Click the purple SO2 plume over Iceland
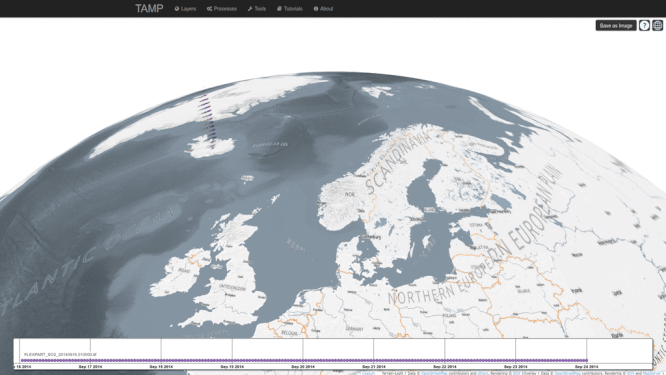The height and width of the screenshot is (375, 666). (x=208, y=120)
